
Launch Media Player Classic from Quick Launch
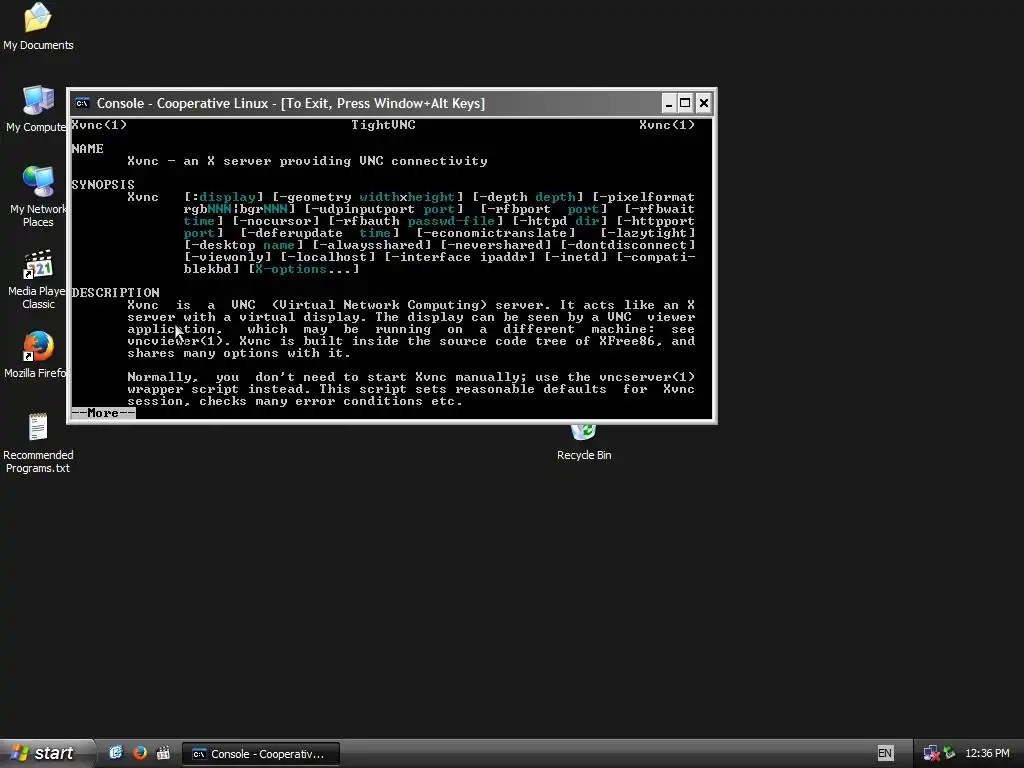tap(163, 753)
